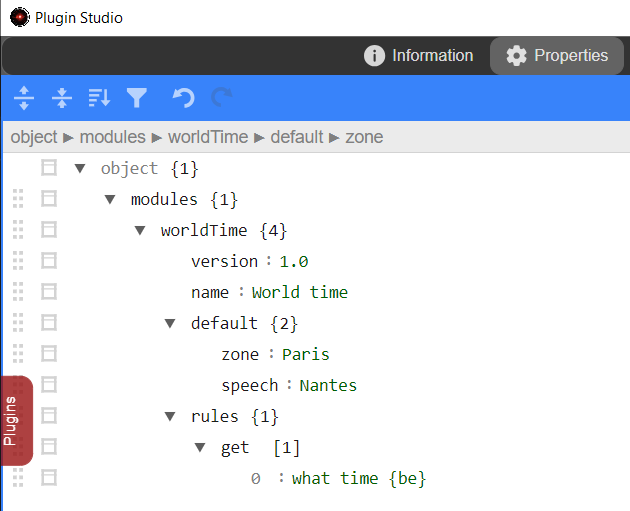Collapse the get [1] array
The width and height of the screenshot is (630, 511).
point(200,447)
